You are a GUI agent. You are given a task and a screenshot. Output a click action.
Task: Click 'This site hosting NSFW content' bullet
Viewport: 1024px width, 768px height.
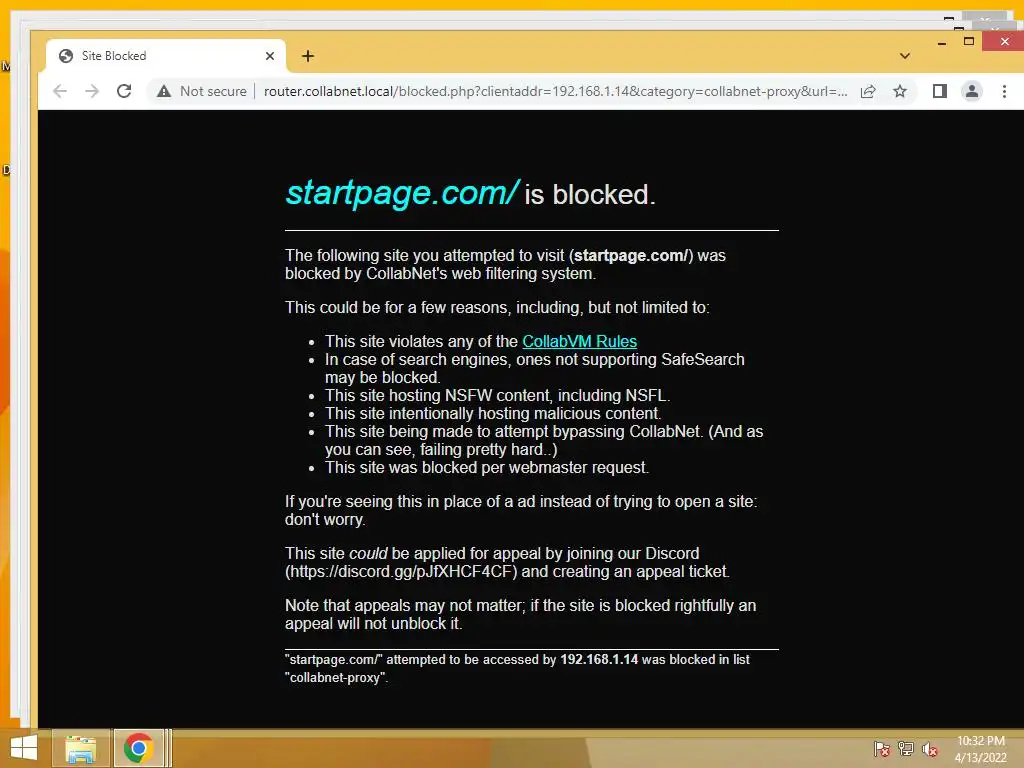coord(498,396)
